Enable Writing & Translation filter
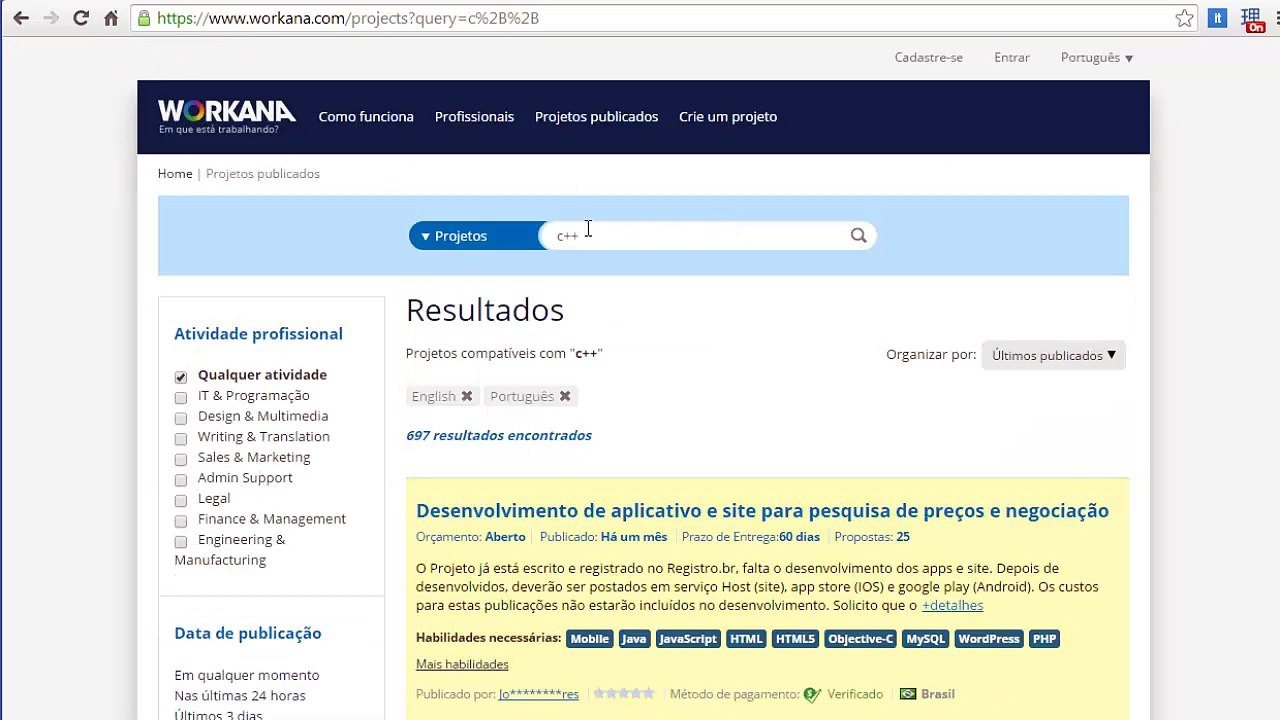Viewport: 1280px width, 720px height. click(181, 438)
